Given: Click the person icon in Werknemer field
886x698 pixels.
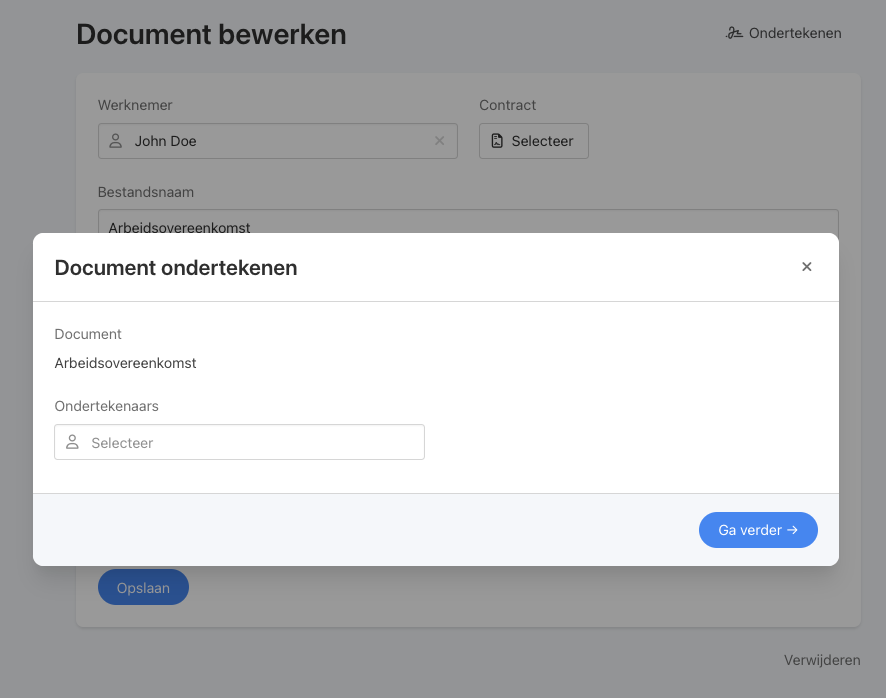Looking at the screenshot, I should pos(116,141).
